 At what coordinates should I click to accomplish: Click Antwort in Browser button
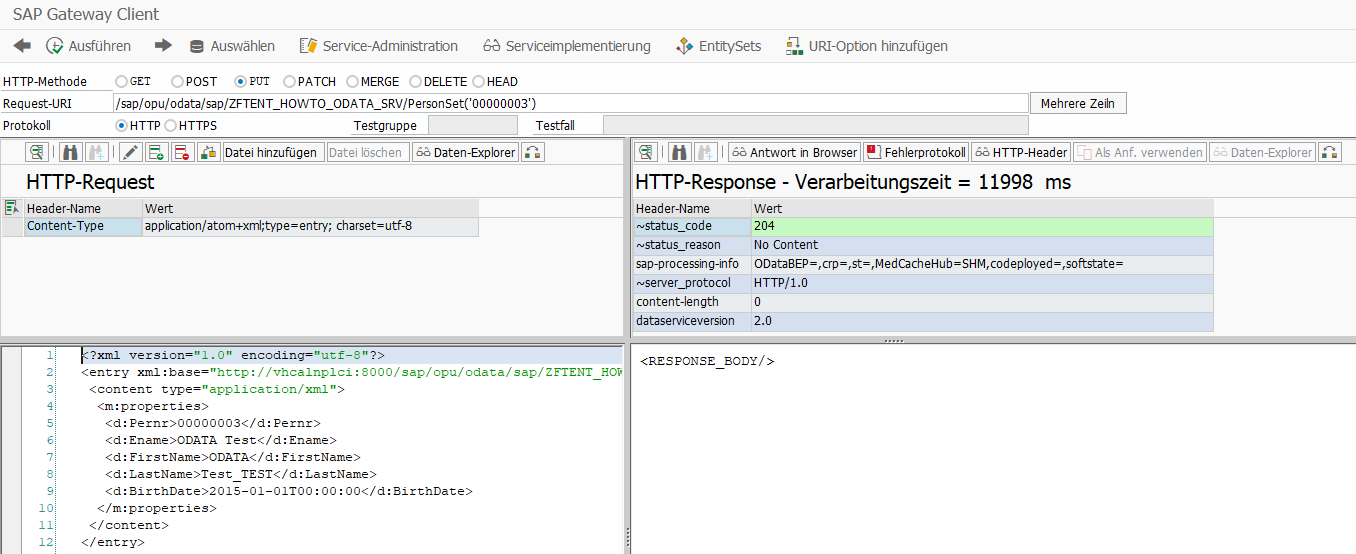[x=794, y=152]
